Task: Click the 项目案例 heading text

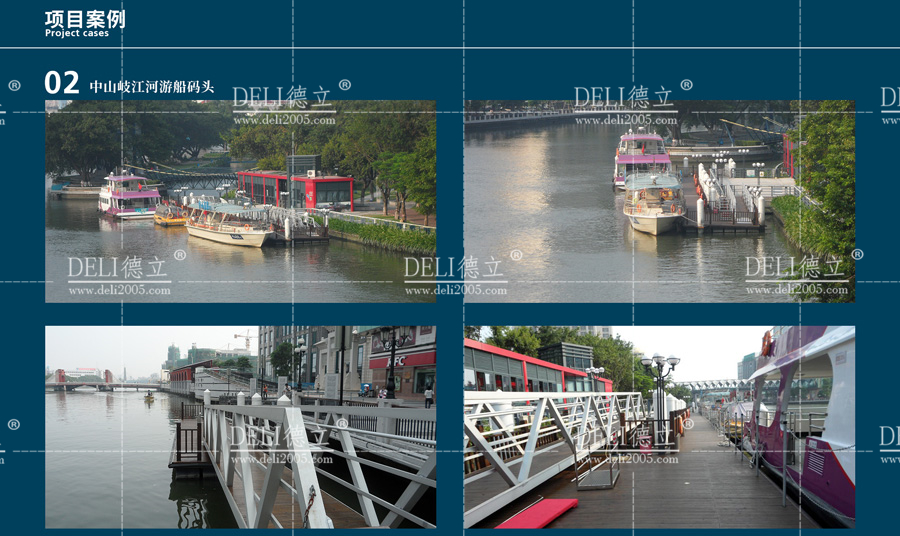Action: point(85,19)
